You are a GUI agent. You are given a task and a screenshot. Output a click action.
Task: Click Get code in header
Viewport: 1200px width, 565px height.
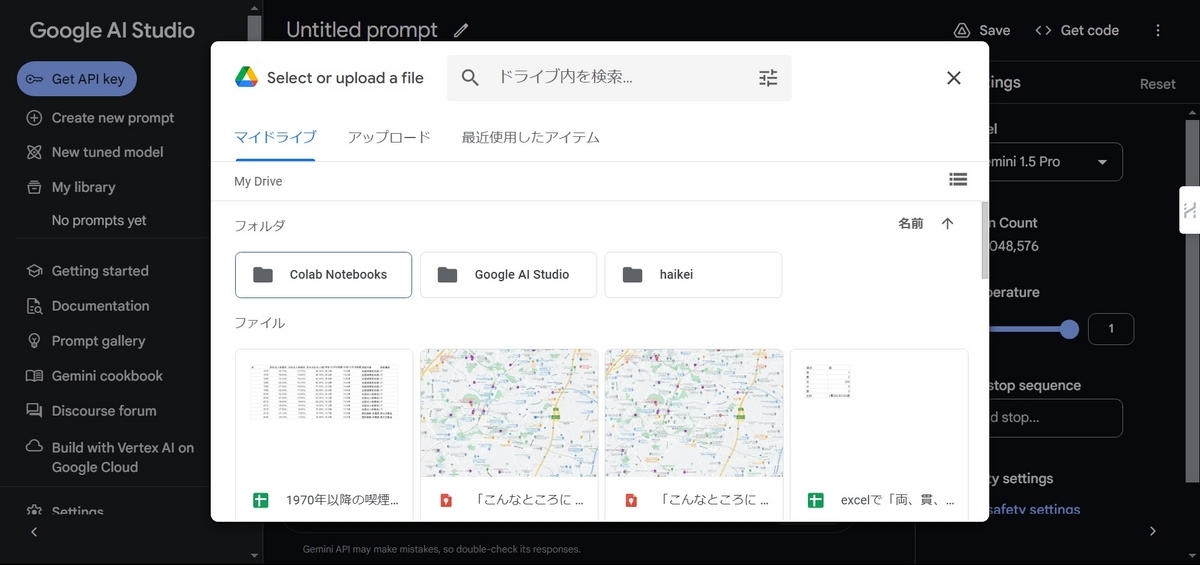[x=1077, y=30]
